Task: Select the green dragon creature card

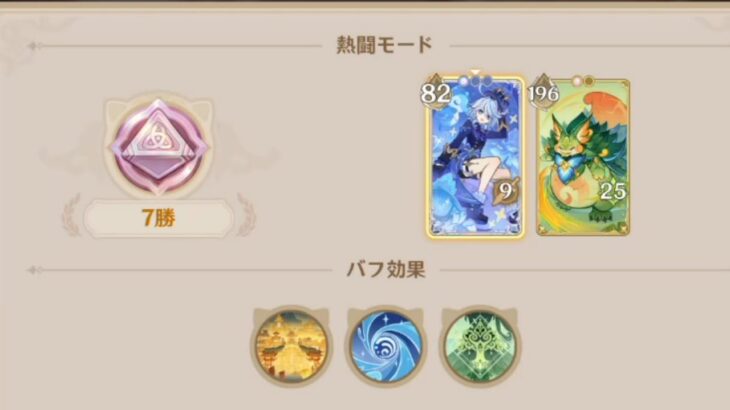Action: (583, 157)
